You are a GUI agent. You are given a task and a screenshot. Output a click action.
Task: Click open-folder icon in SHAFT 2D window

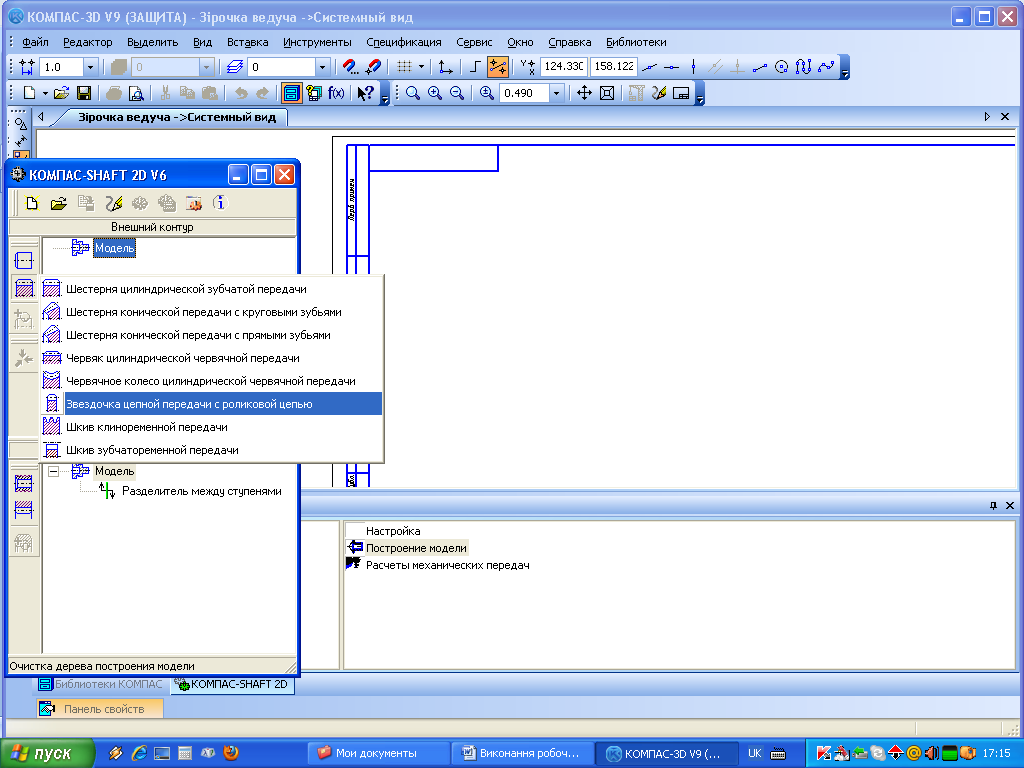click(x=58, y=204)
